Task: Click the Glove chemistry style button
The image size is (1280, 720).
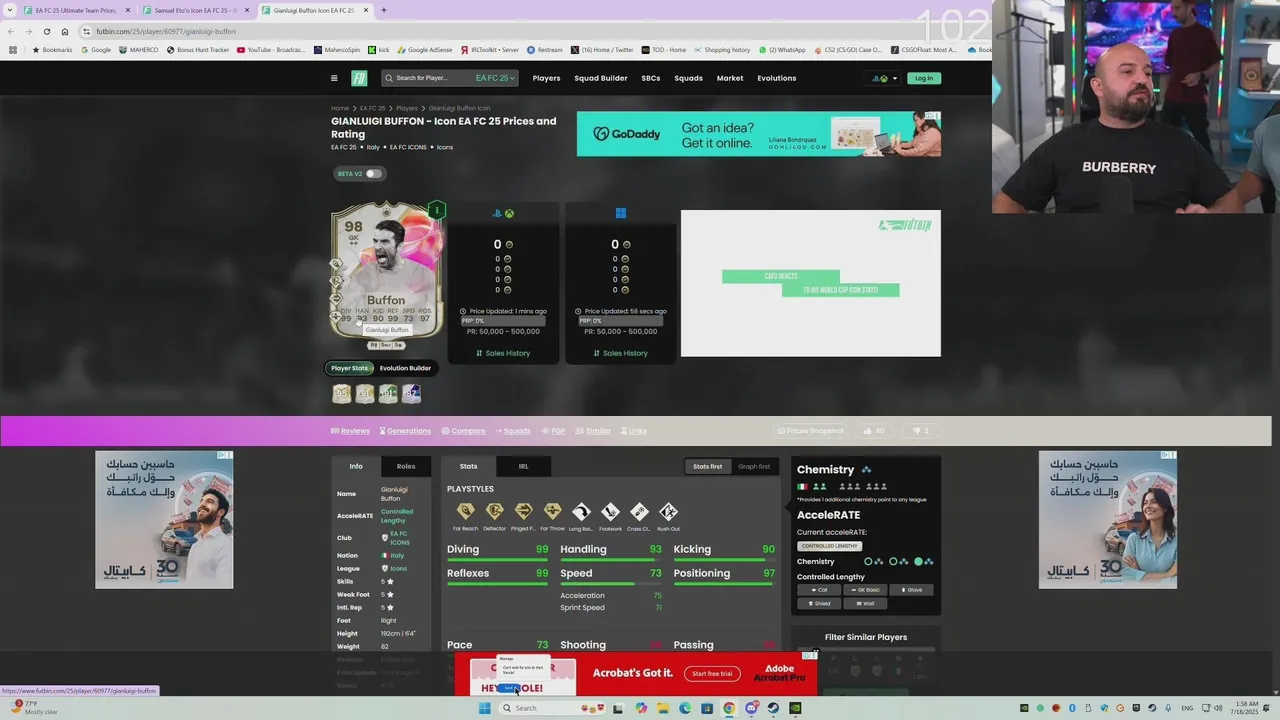Action: pyautogui.click(x=911, y=590)
